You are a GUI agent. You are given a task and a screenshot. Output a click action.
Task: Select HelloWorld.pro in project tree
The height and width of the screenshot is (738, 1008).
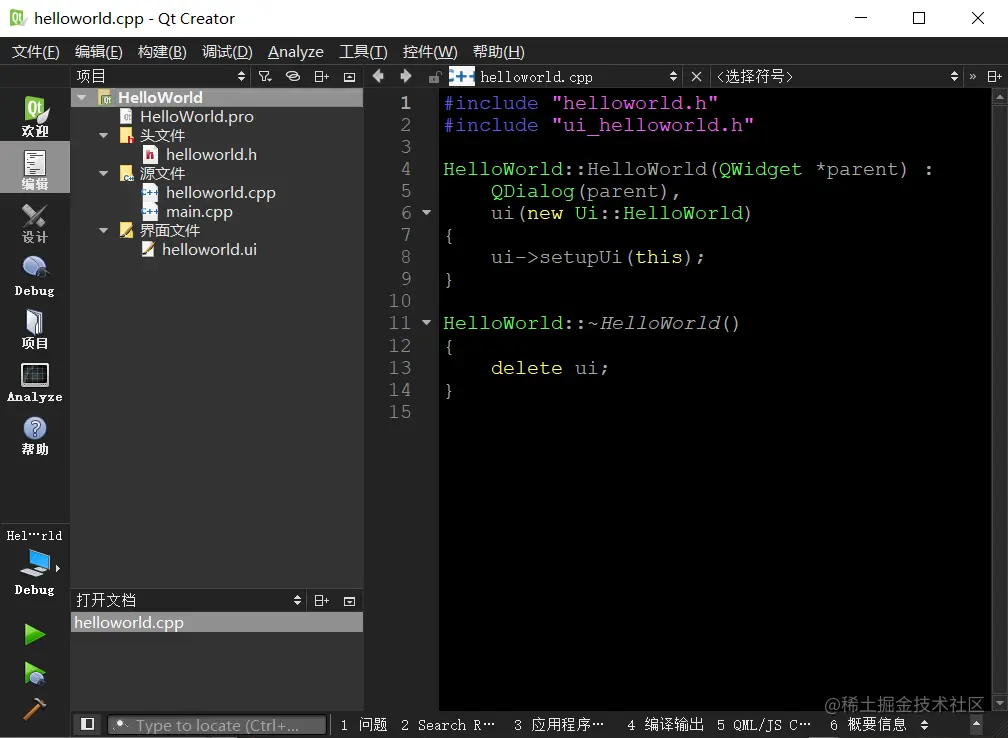click(x=197, y=116)
